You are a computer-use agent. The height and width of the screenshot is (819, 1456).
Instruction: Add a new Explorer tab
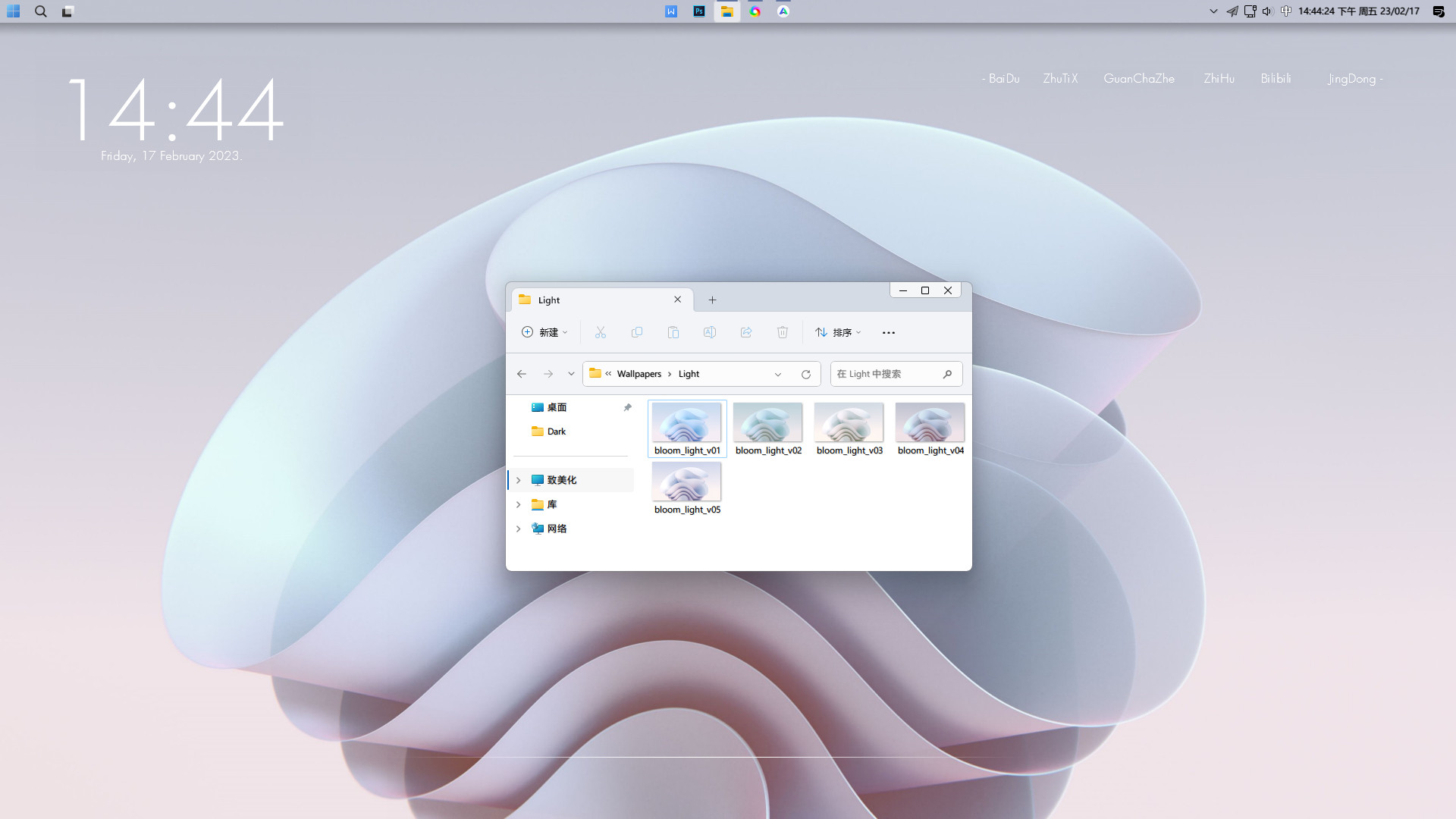712,300
